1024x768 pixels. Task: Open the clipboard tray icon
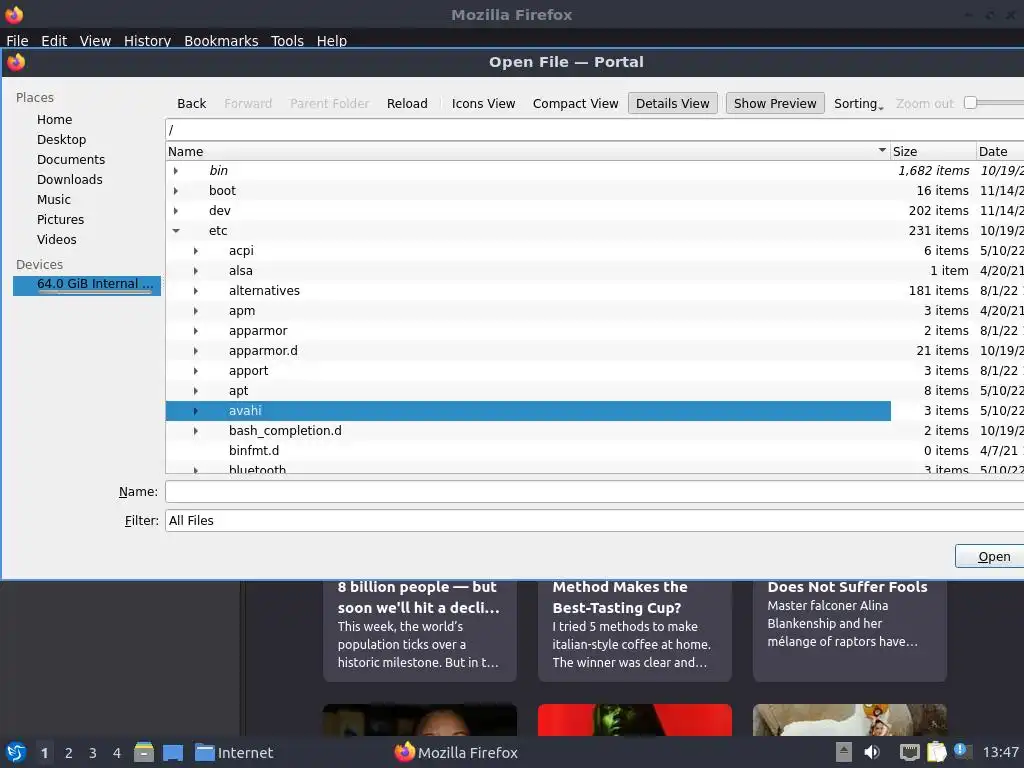coord(936,752)
